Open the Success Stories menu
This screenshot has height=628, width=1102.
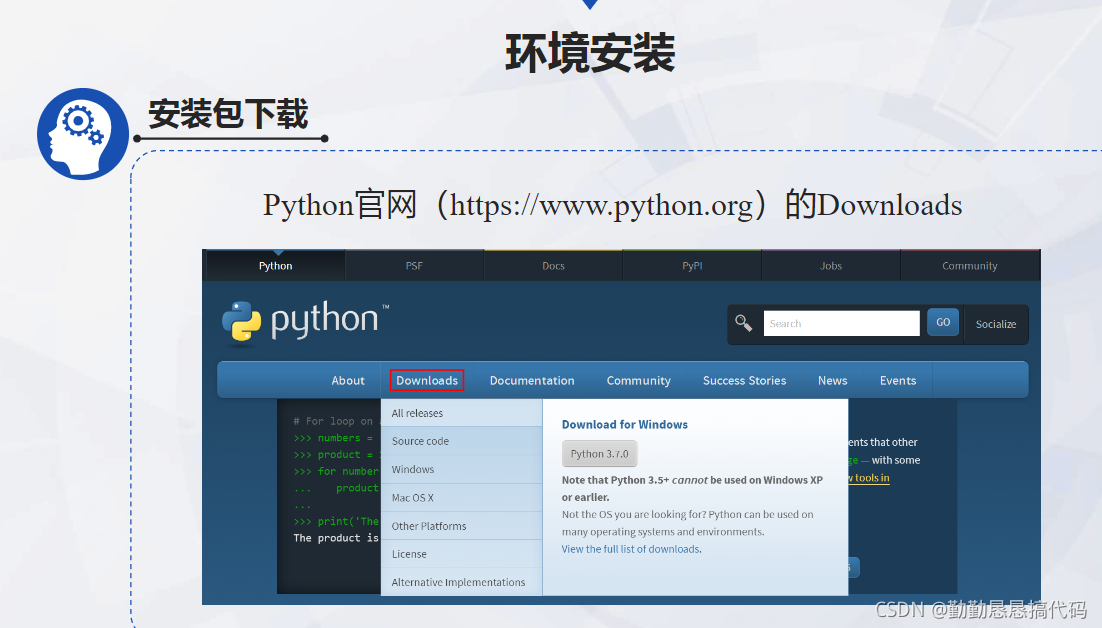744,380
